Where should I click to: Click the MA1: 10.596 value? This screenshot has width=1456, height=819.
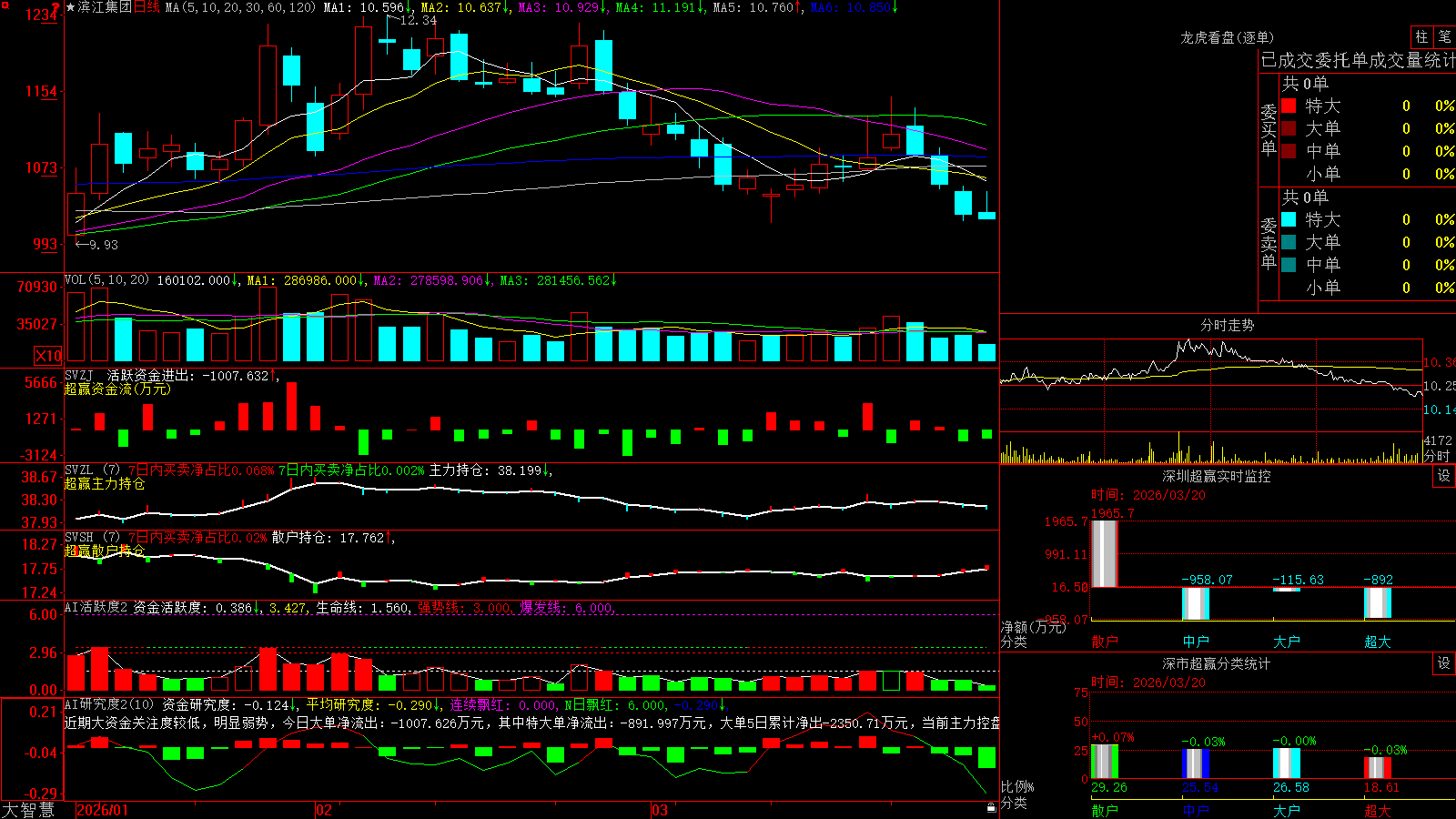click(364, 7)
